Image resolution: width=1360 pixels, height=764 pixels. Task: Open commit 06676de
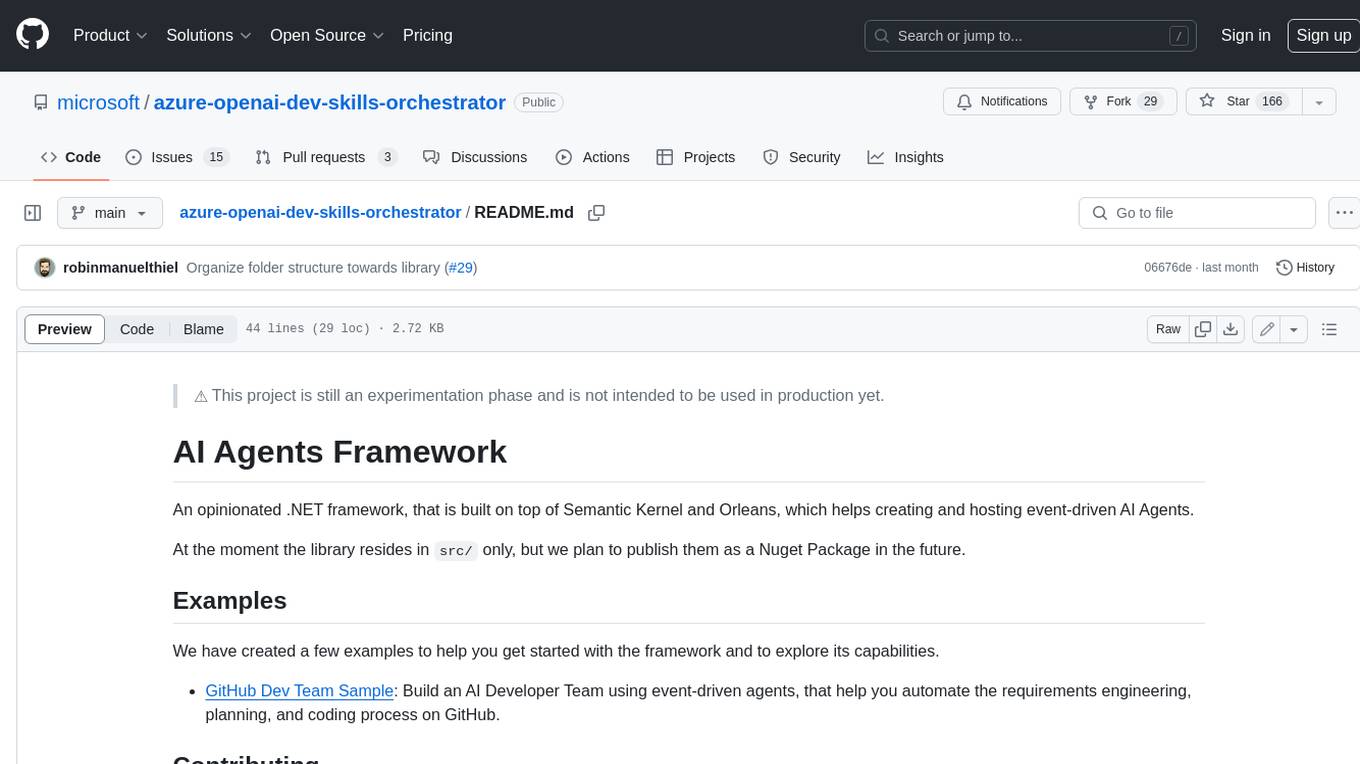click(1168, 268)
